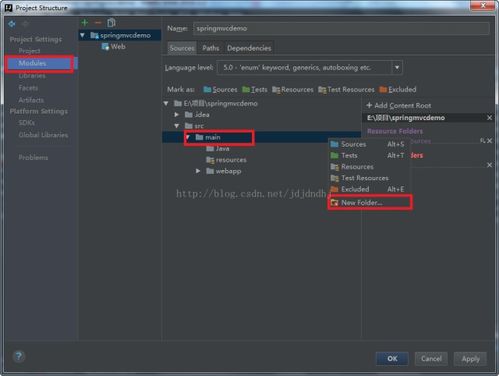
Task: Mark as Sources in the toolbar
Action: pyautogui.click(x=220, y=89)
